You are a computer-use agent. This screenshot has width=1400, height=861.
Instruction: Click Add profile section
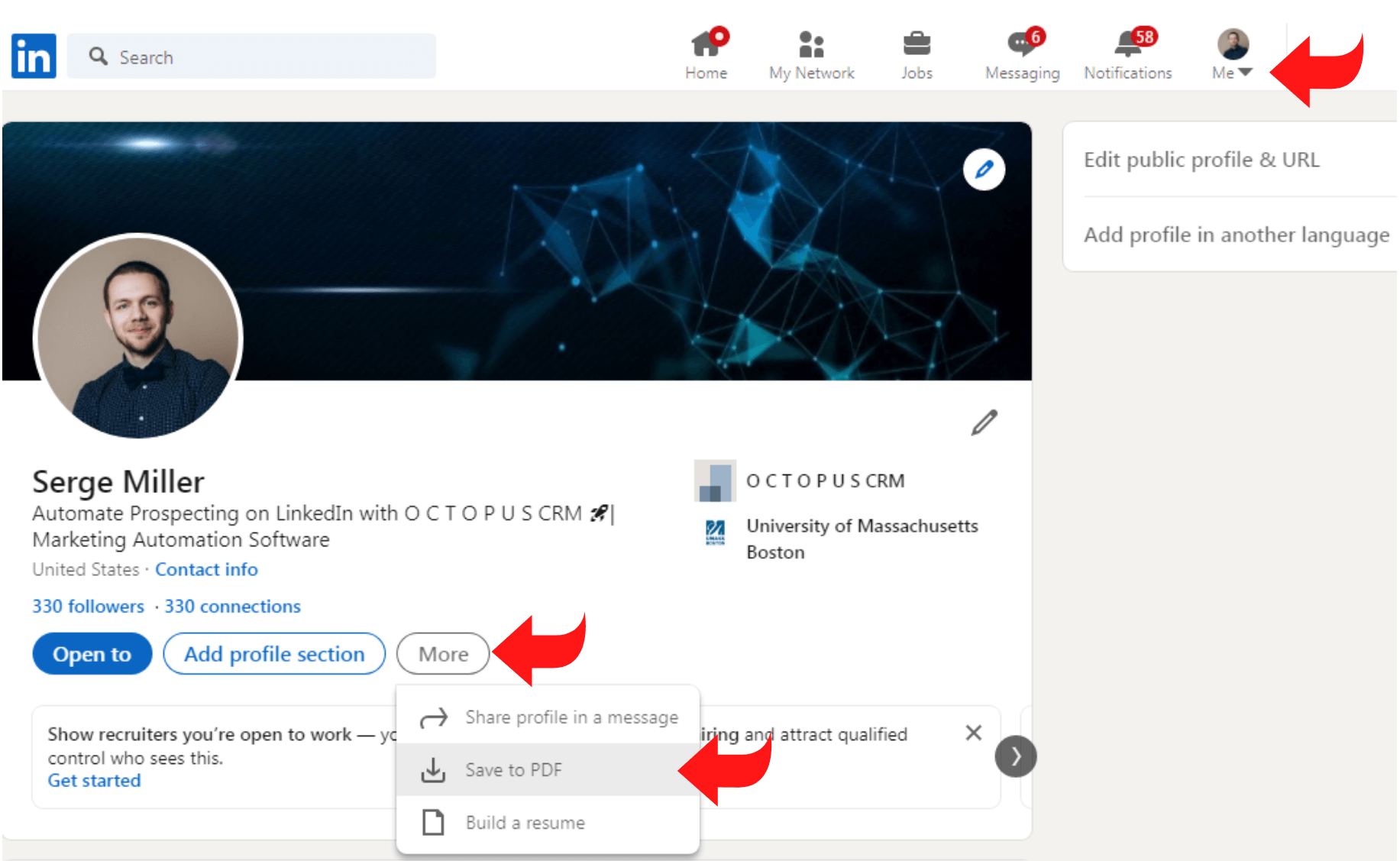click(x=274, y=653)
